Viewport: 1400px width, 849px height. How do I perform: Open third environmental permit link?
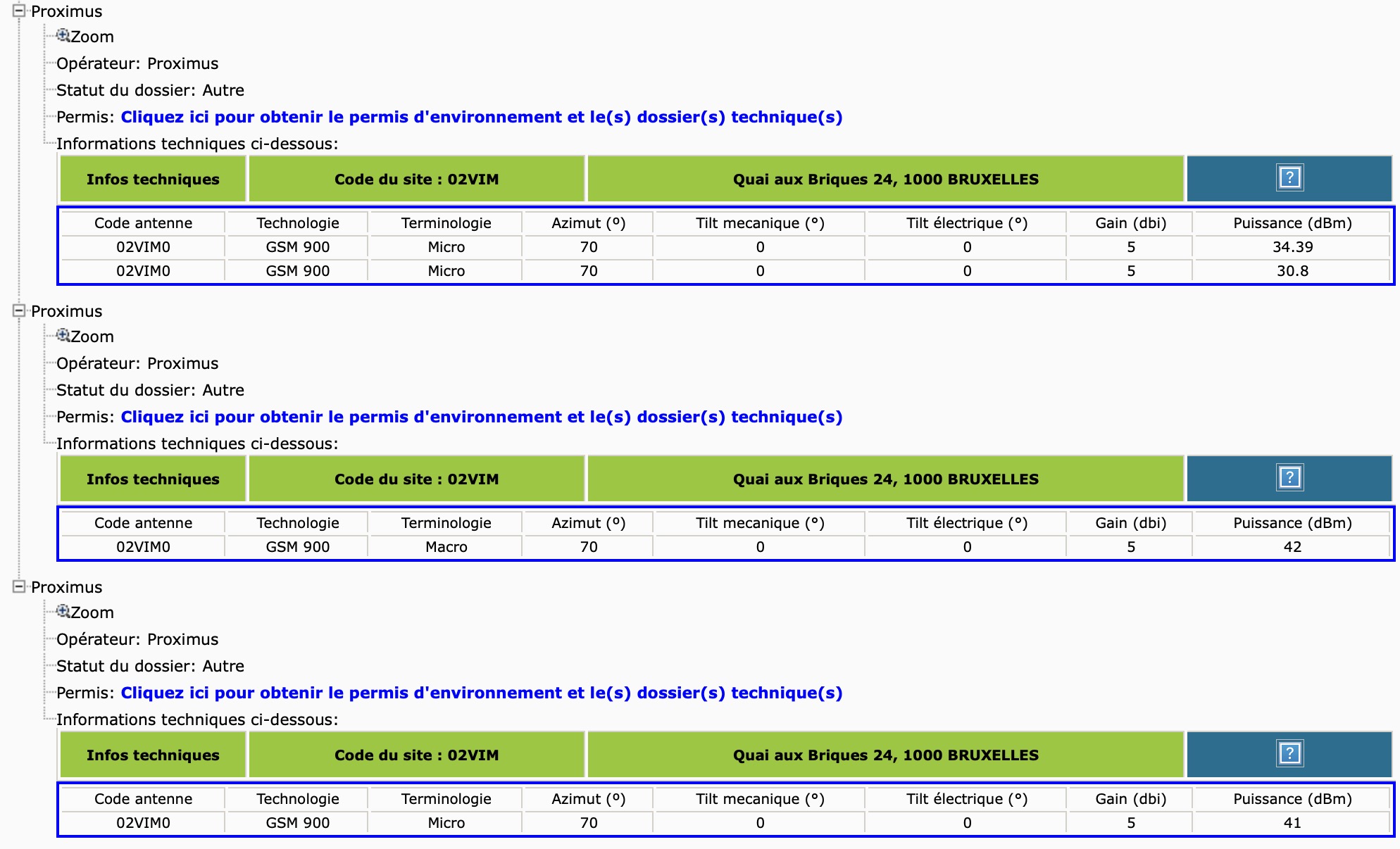pos(482,693)
